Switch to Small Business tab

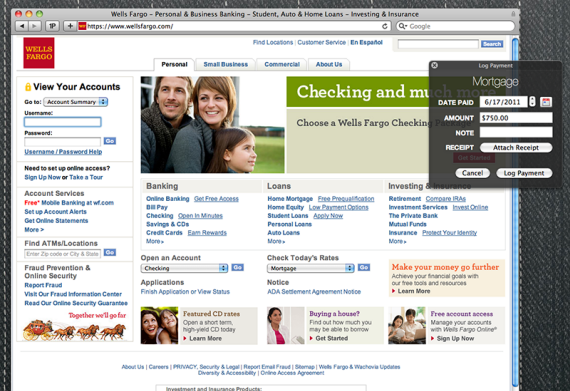[x=226, y=64]
